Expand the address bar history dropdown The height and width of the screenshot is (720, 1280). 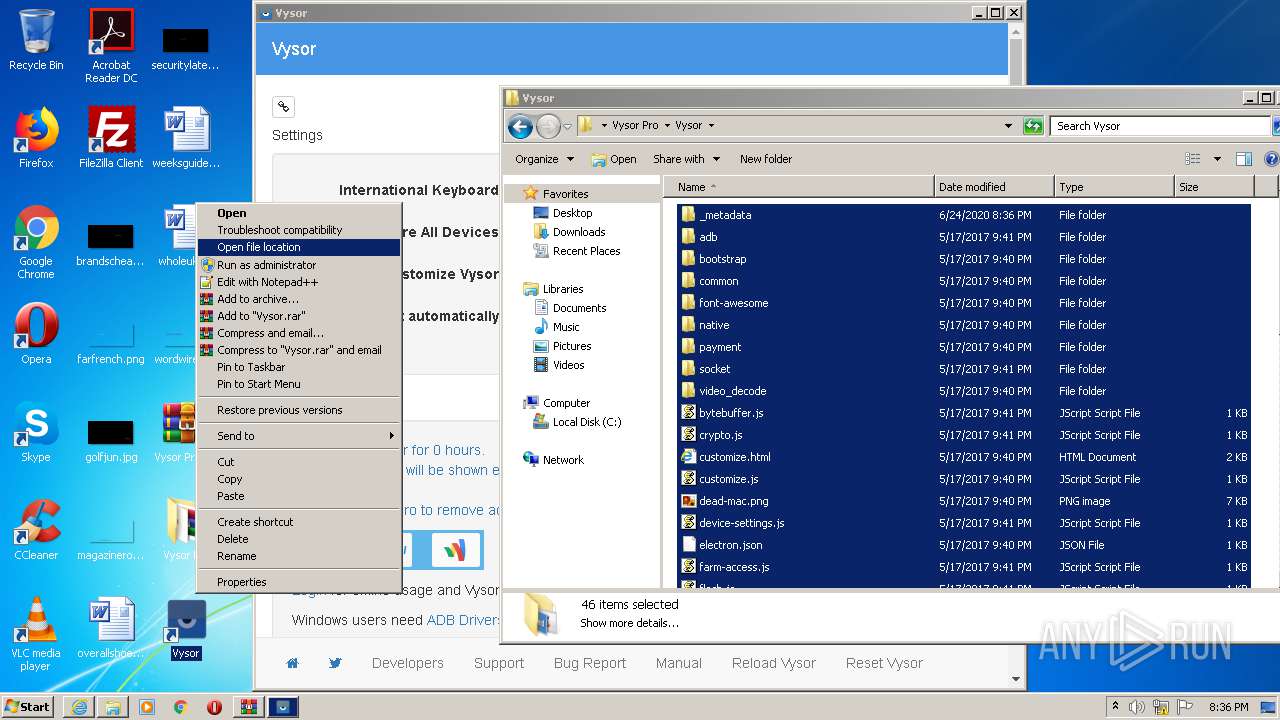[x=1008, y=126]
